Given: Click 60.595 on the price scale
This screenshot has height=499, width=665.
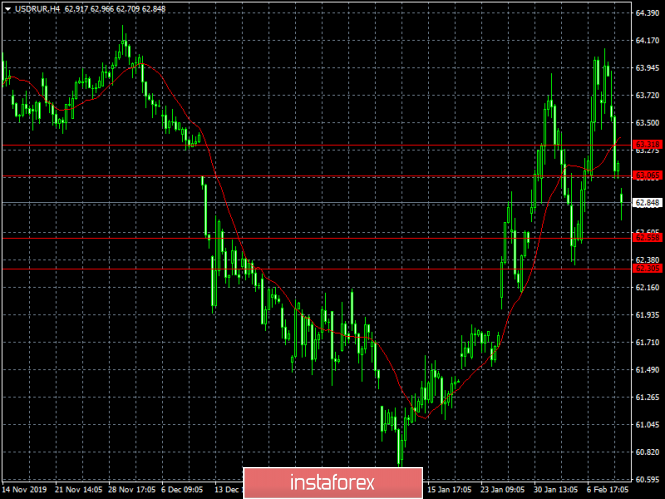Looking at the screenshot, I should (x=648, y=479).
